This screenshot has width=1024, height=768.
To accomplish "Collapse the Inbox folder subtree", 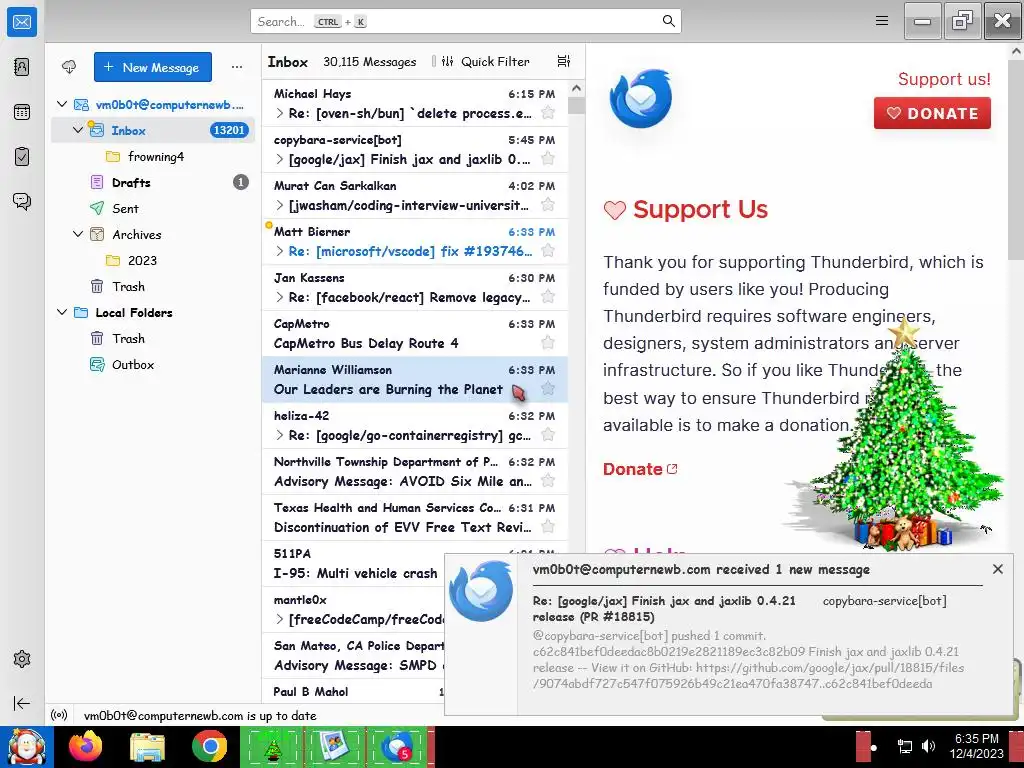I will point(78,130).
